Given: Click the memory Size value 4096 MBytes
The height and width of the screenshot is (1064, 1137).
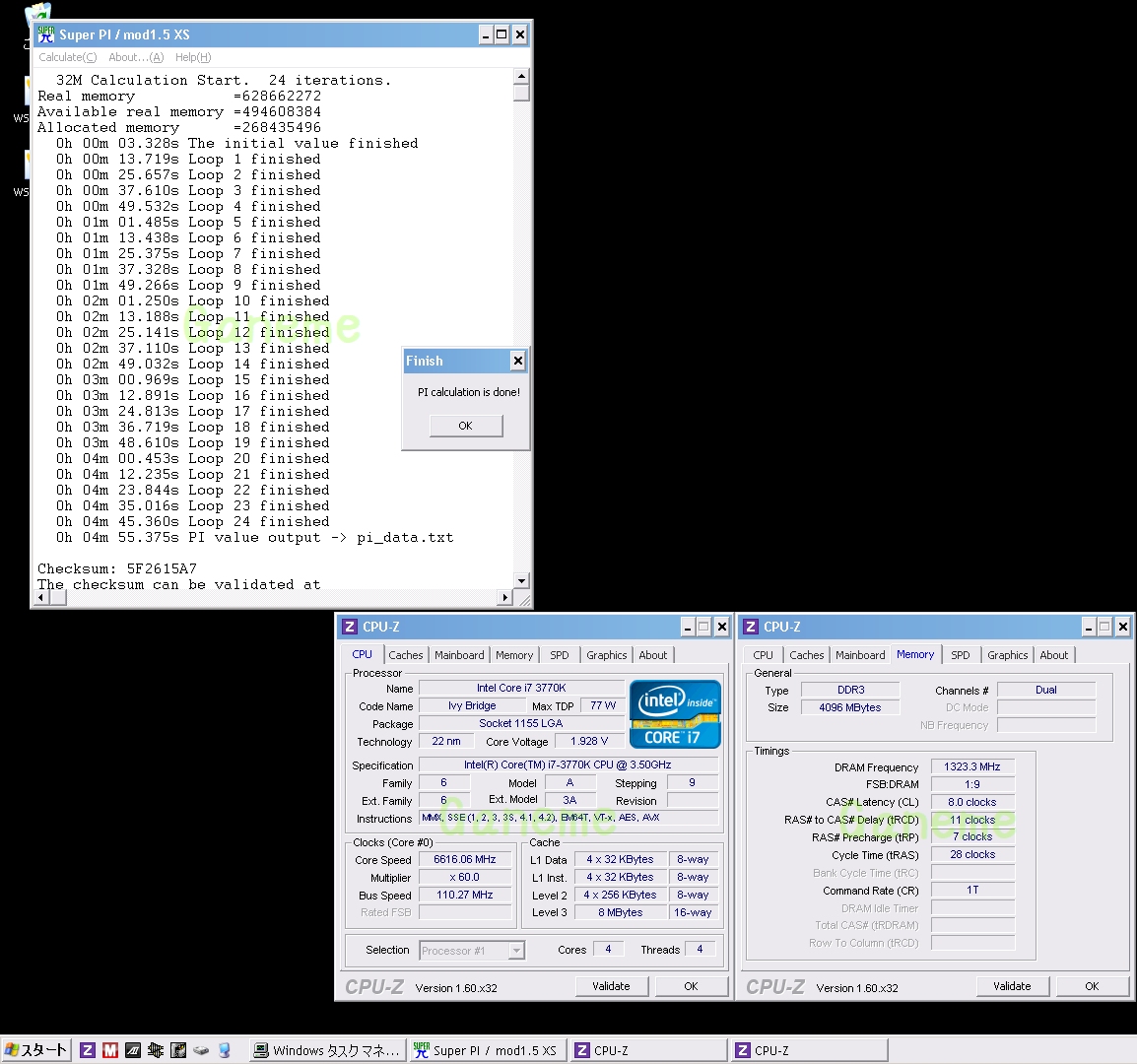Looking at the screenshot, I should tap(850, 707).
